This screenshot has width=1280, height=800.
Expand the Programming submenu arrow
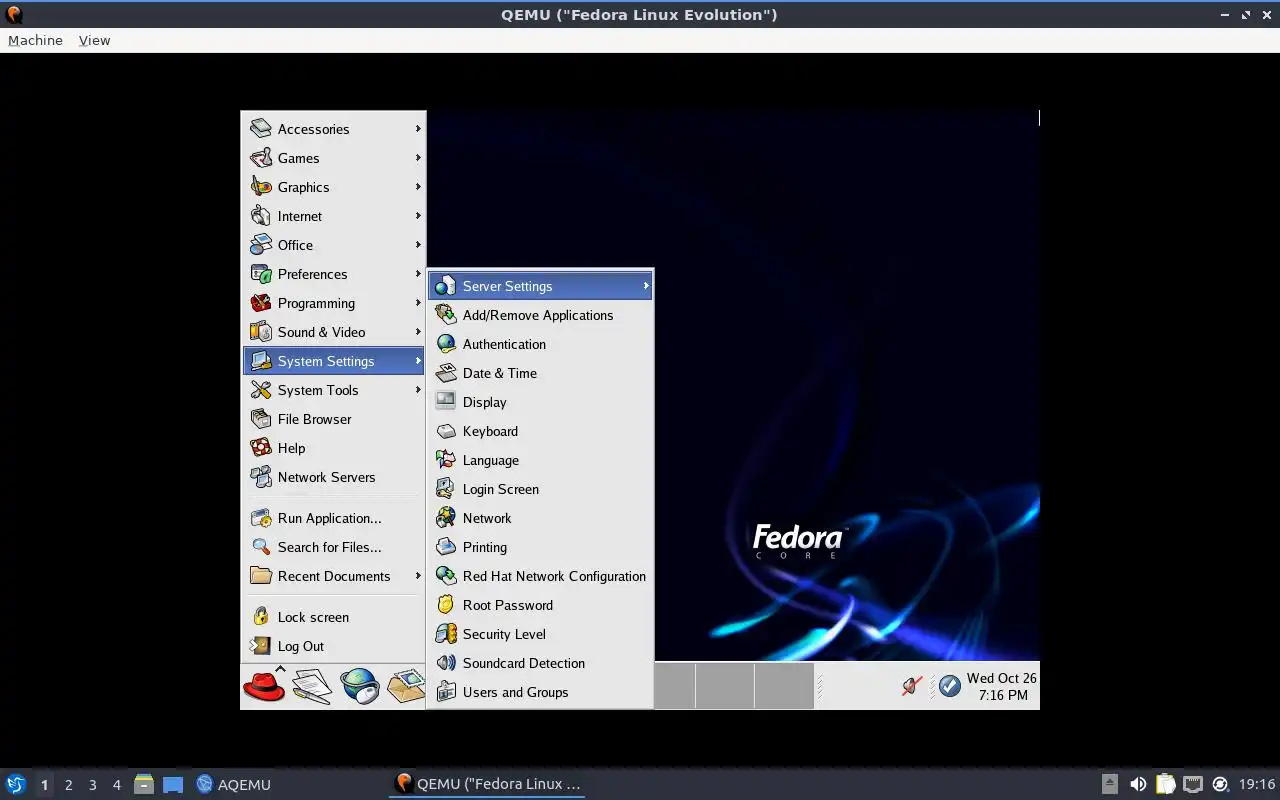point(418,303)
